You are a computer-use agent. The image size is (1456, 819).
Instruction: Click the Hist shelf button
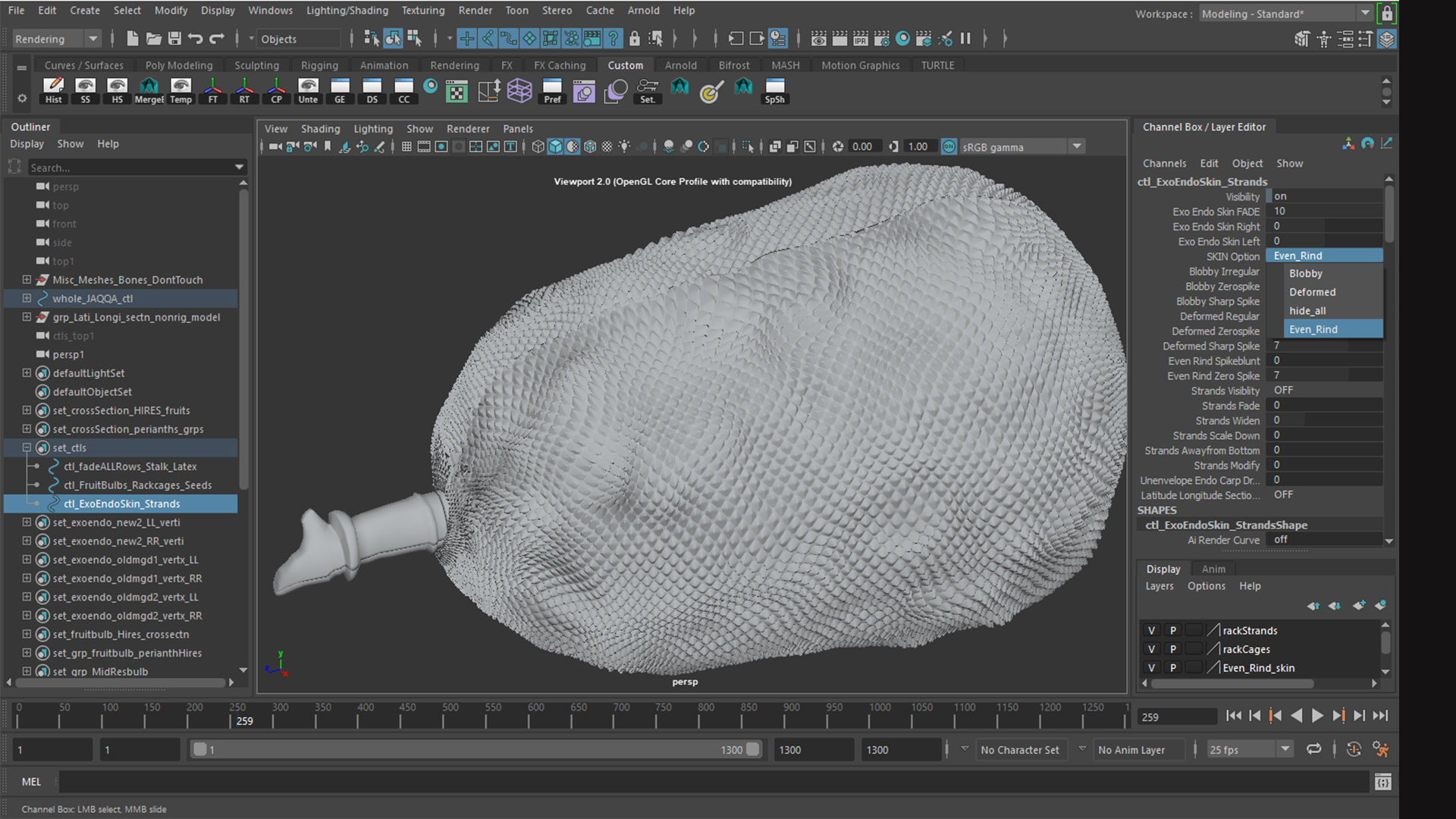(53, 90)
